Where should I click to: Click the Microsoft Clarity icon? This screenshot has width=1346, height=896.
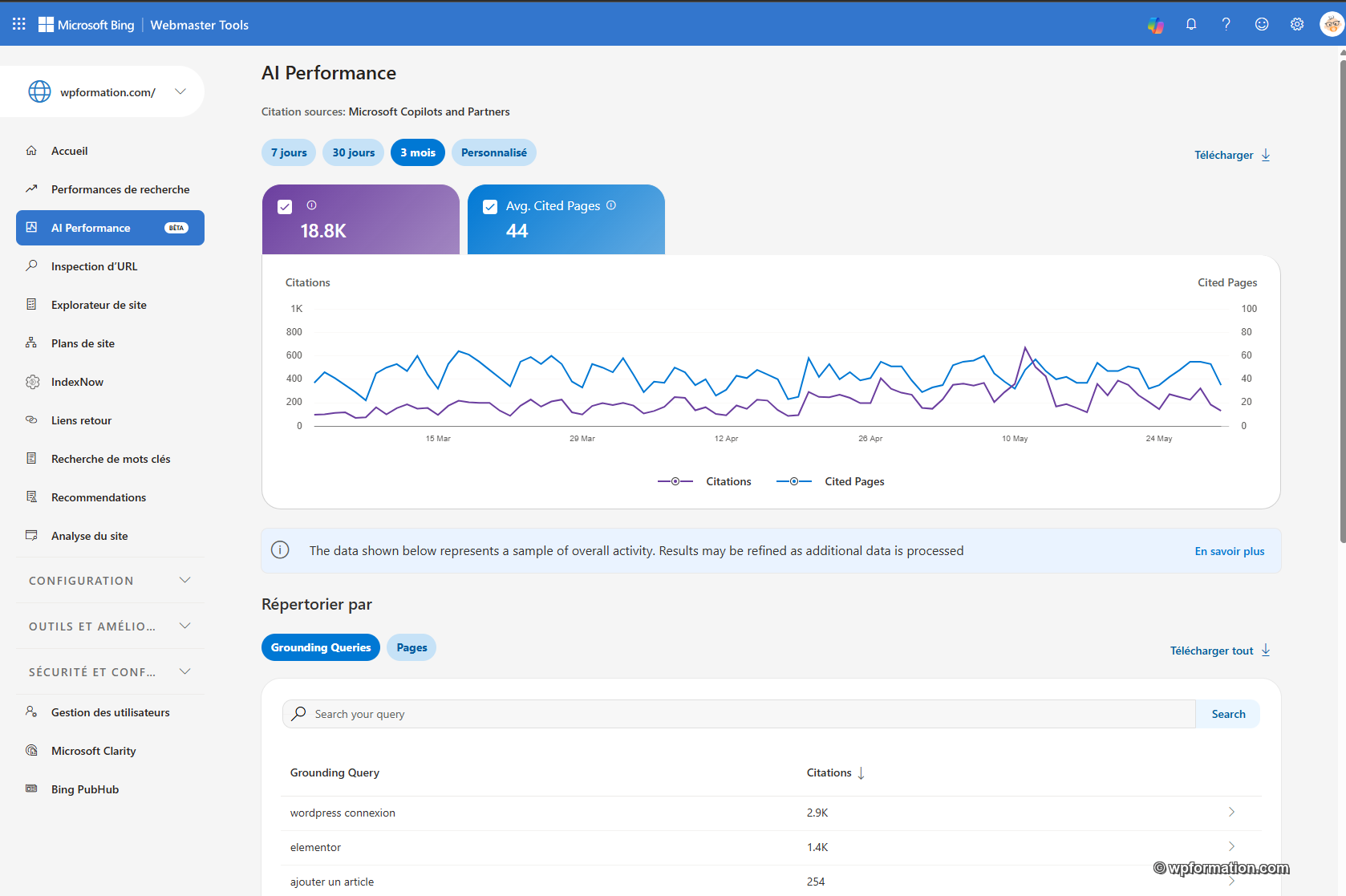[x=31, y=750]
